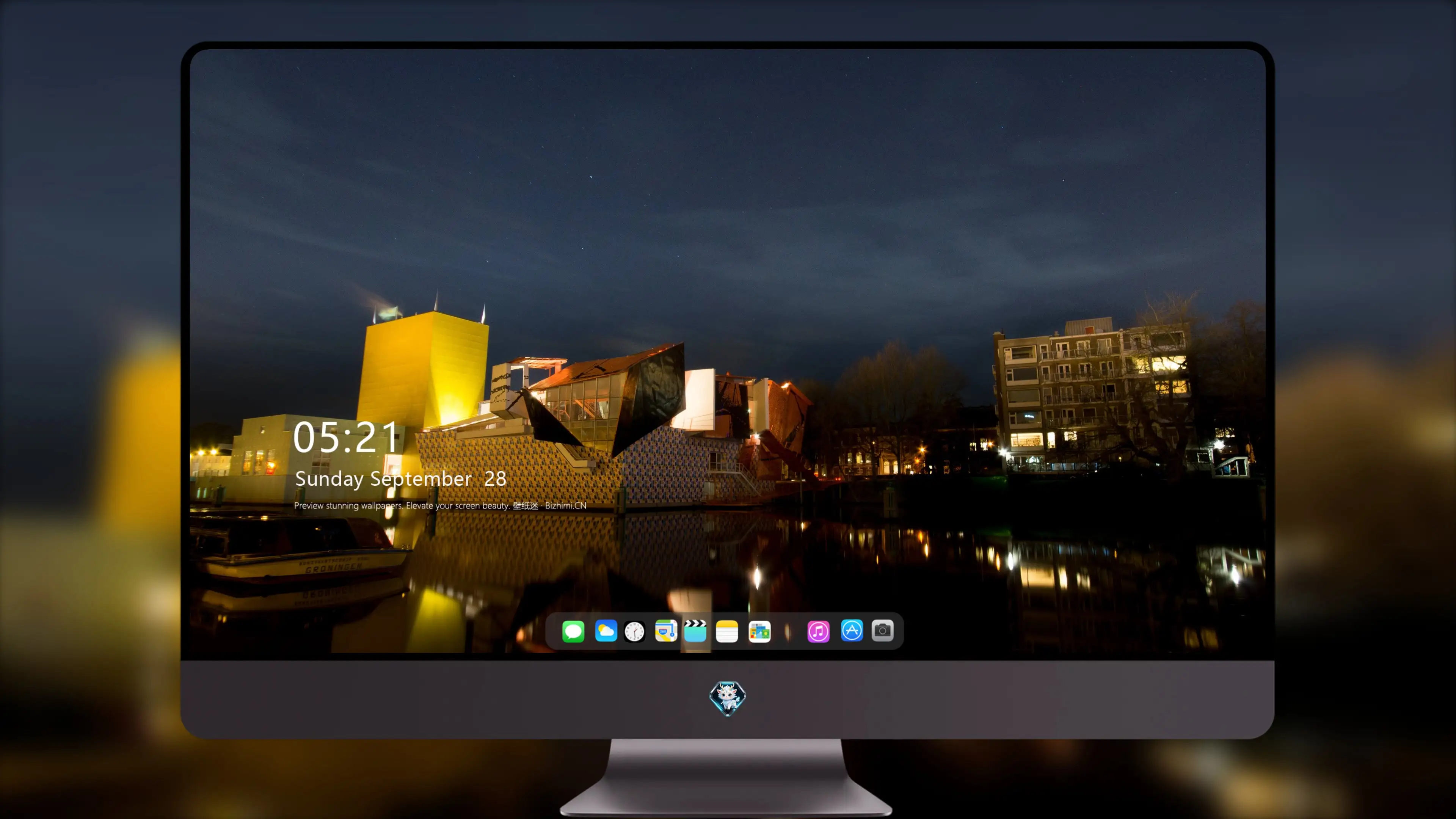
Task: Click the Bizhimi.CN wallpaper caption text
Action: [x=440, y=505]
